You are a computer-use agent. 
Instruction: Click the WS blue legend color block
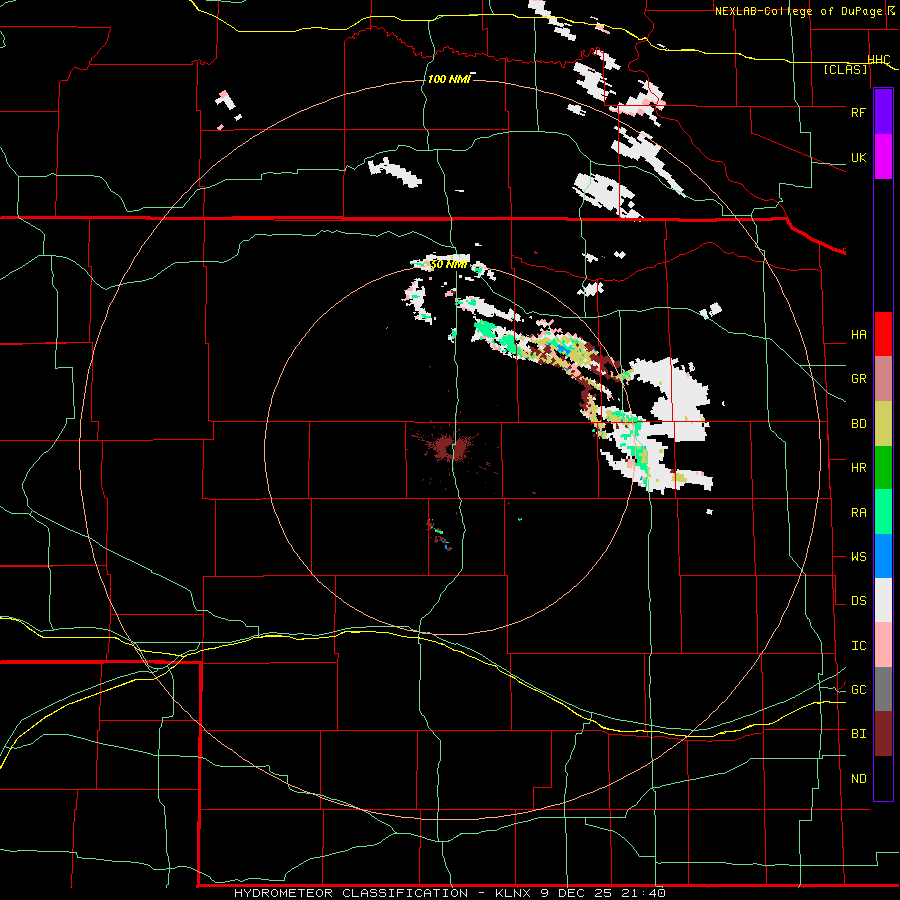click(x=883, y=556)
